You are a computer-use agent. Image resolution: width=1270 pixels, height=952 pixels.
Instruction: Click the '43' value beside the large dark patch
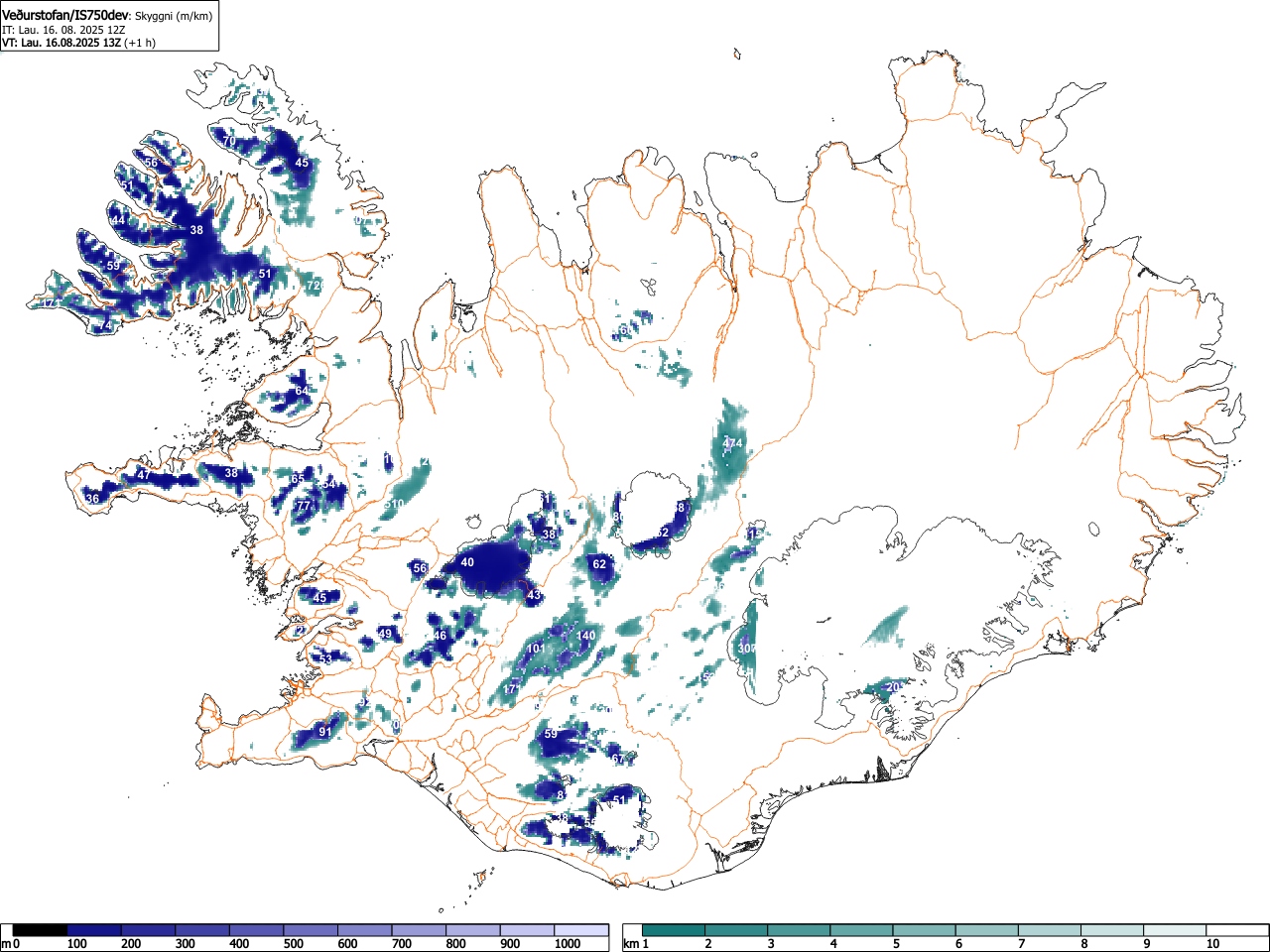point(534,595)
